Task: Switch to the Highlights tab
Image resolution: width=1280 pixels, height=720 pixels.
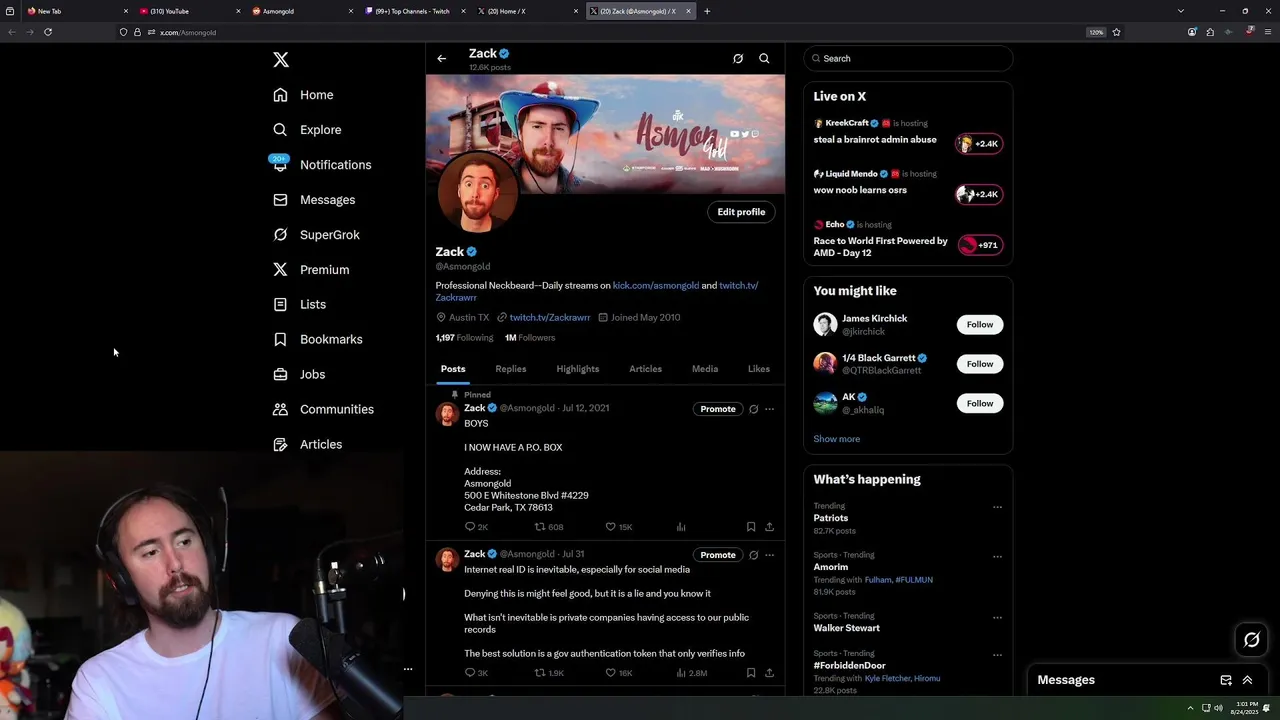Action: click(x=577, y=369)
